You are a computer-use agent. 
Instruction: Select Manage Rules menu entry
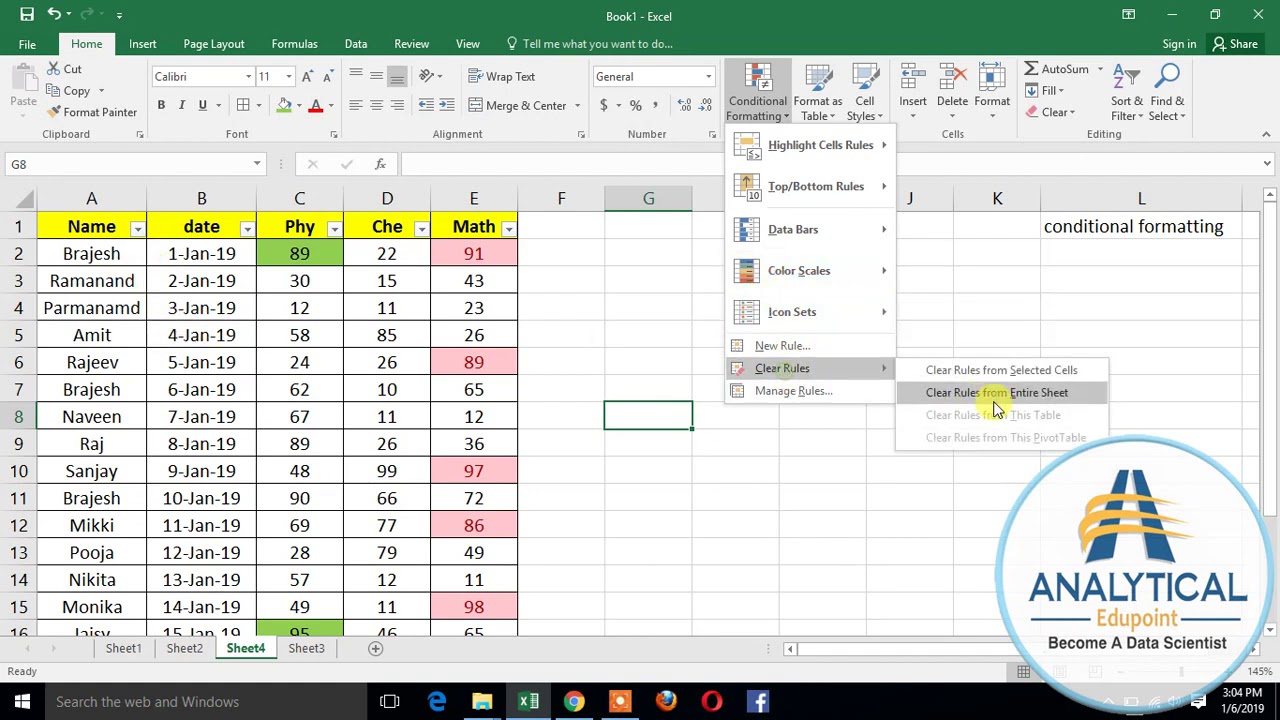click(810, 391)
